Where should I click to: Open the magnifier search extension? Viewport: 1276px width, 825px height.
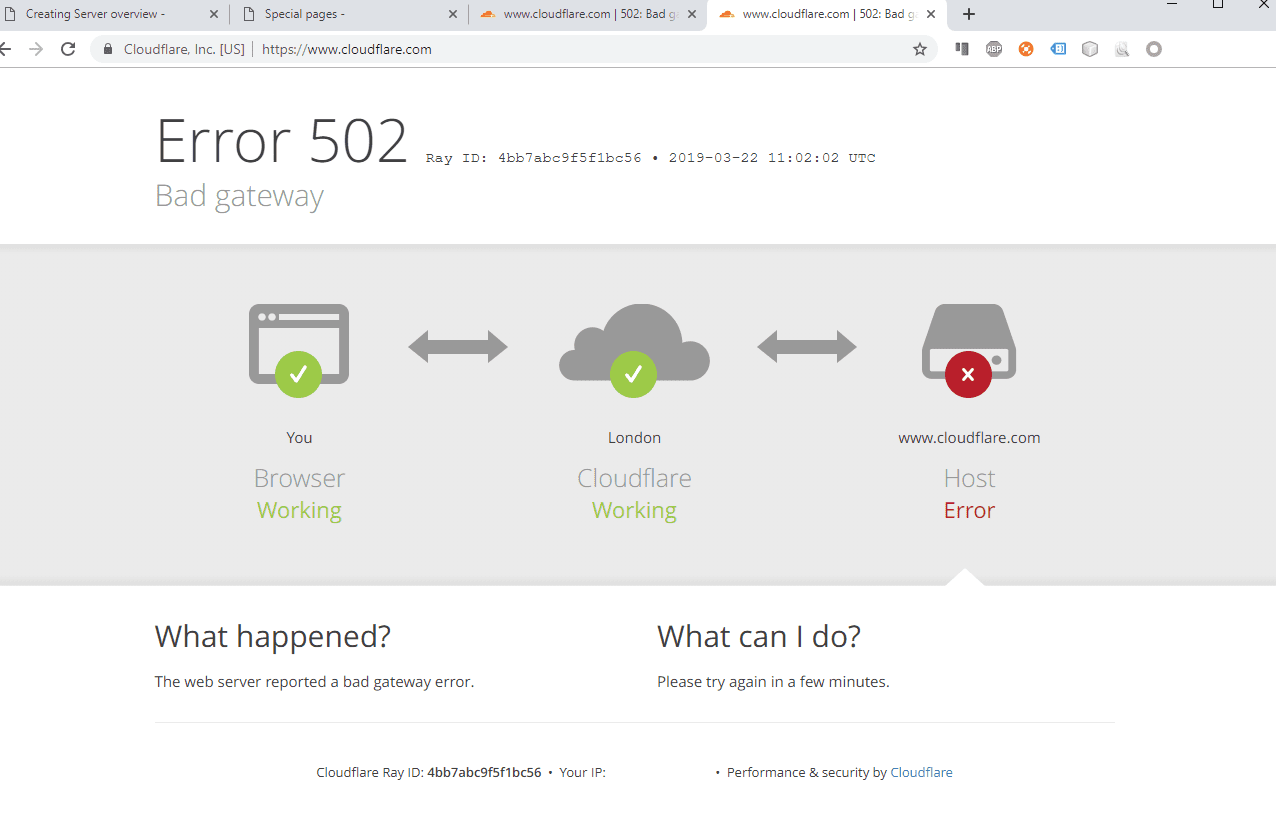[1122, 48]
